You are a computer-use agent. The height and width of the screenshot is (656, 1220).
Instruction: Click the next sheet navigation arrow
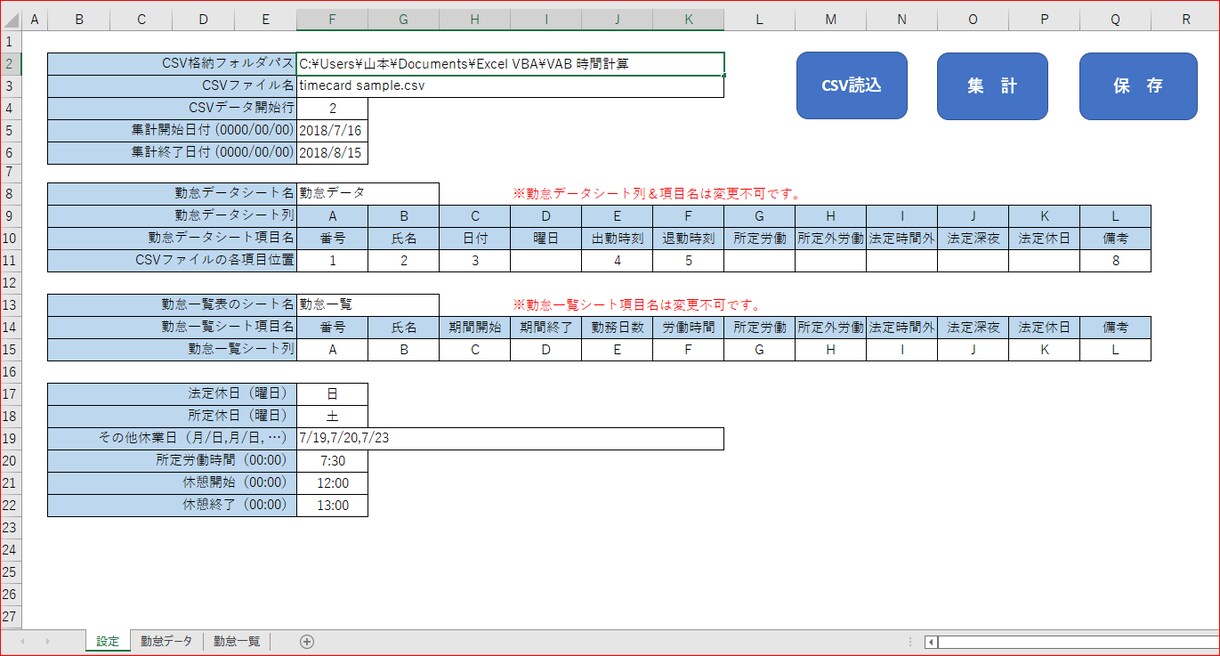tap(47, 641)
